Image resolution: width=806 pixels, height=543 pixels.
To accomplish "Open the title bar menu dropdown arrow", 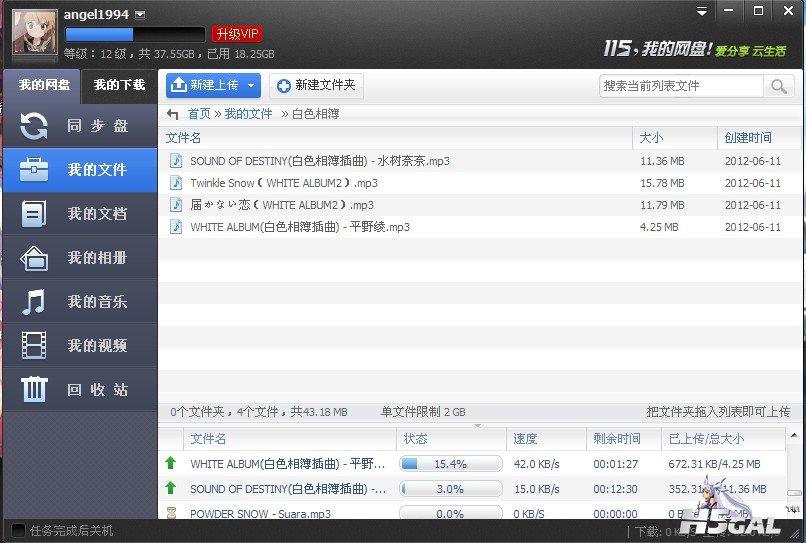I will (703, 11).
